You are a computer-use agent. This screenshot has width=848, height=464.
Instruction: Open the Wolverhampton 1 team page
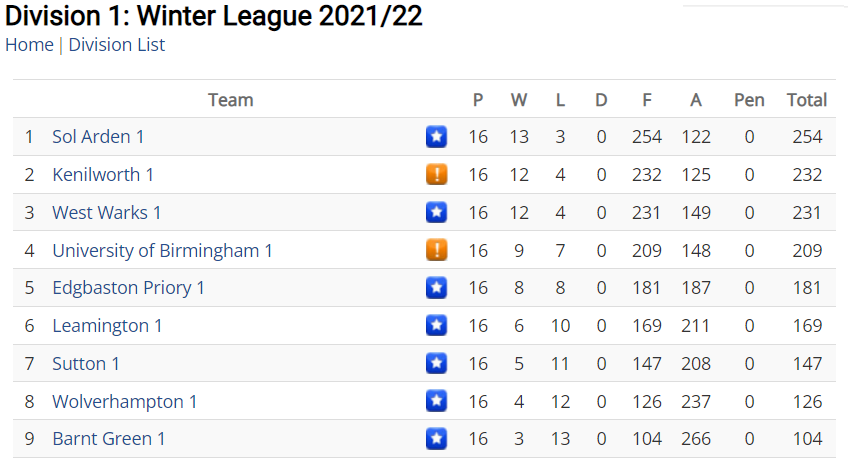[x=124, y=401]
